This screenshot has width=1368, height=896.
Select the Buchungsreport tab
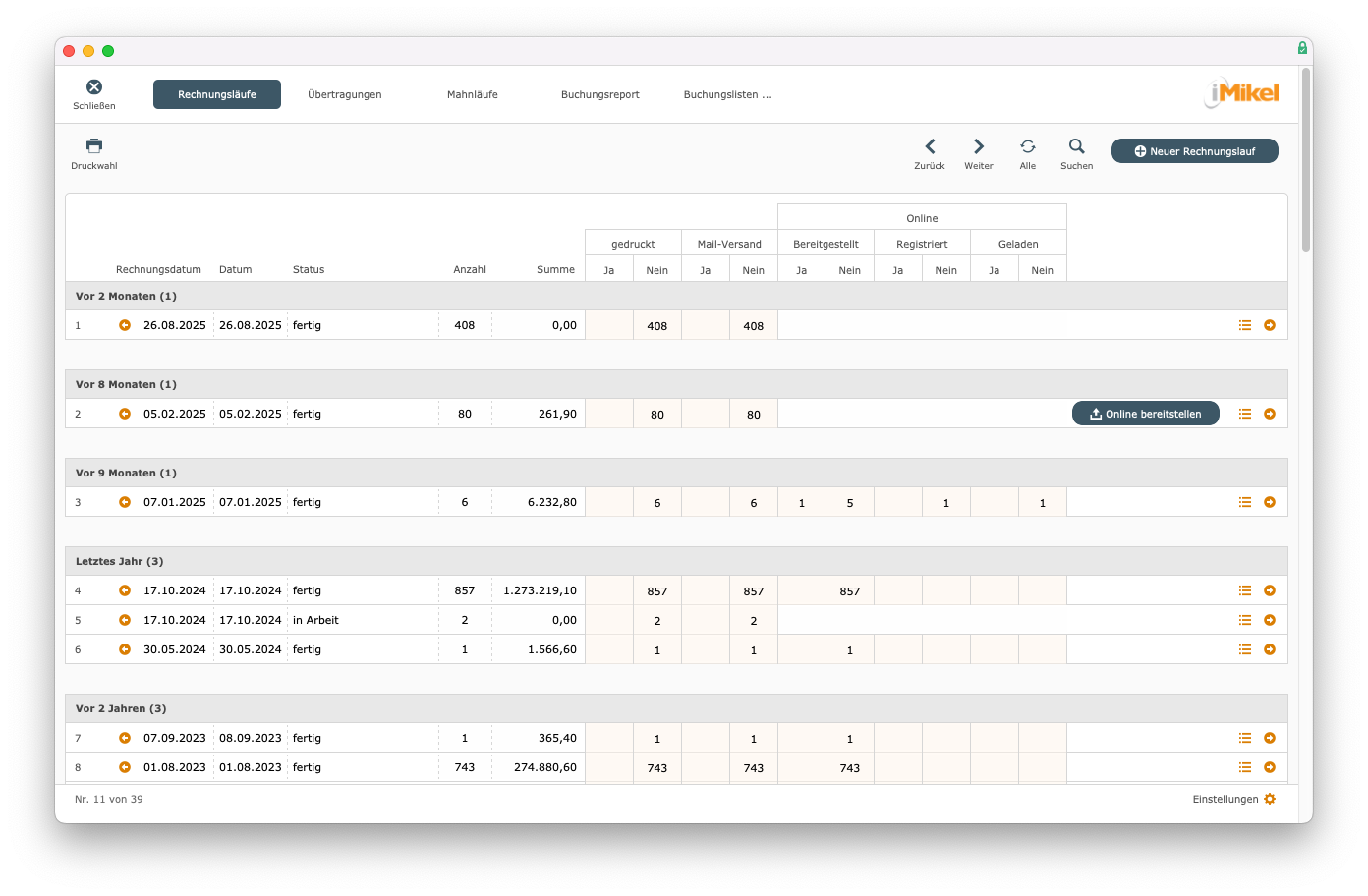pyautogui.click(x=600, y=94)
